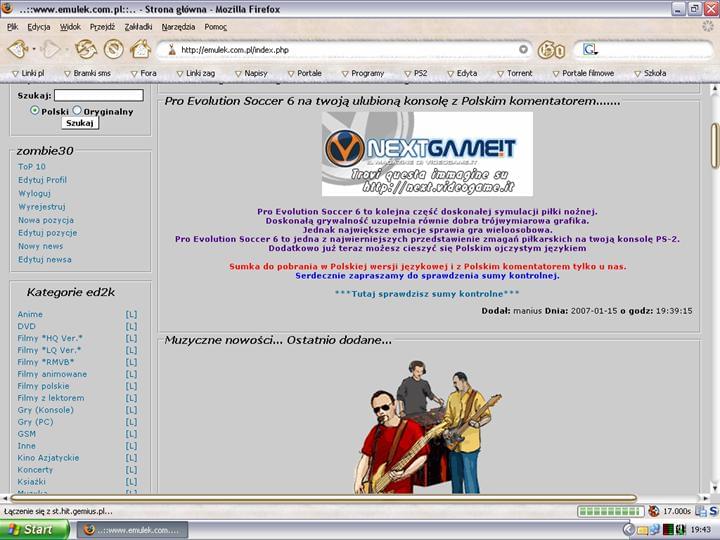
Task: Open the Kino Azjatyckie category
Action: coord(48,457)
